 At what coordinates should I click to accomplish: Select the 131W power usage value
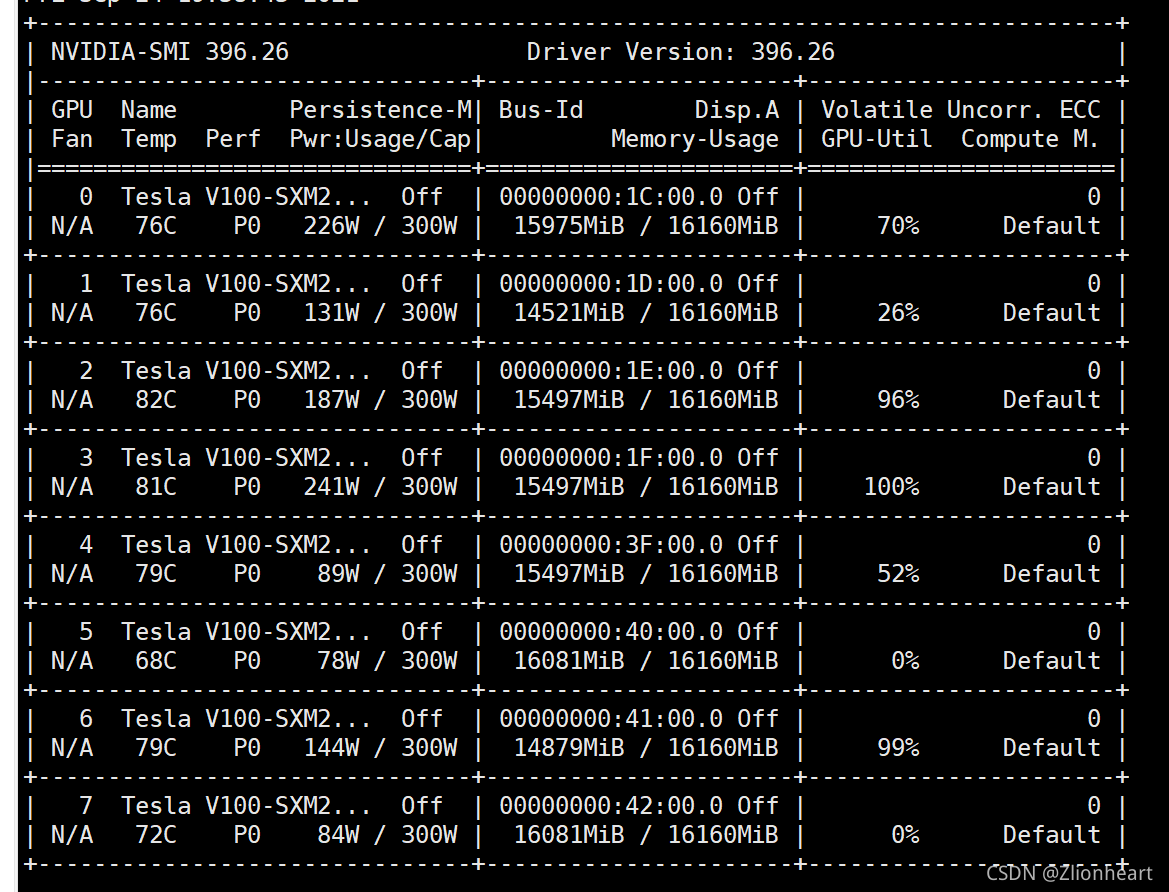(331, 313)
